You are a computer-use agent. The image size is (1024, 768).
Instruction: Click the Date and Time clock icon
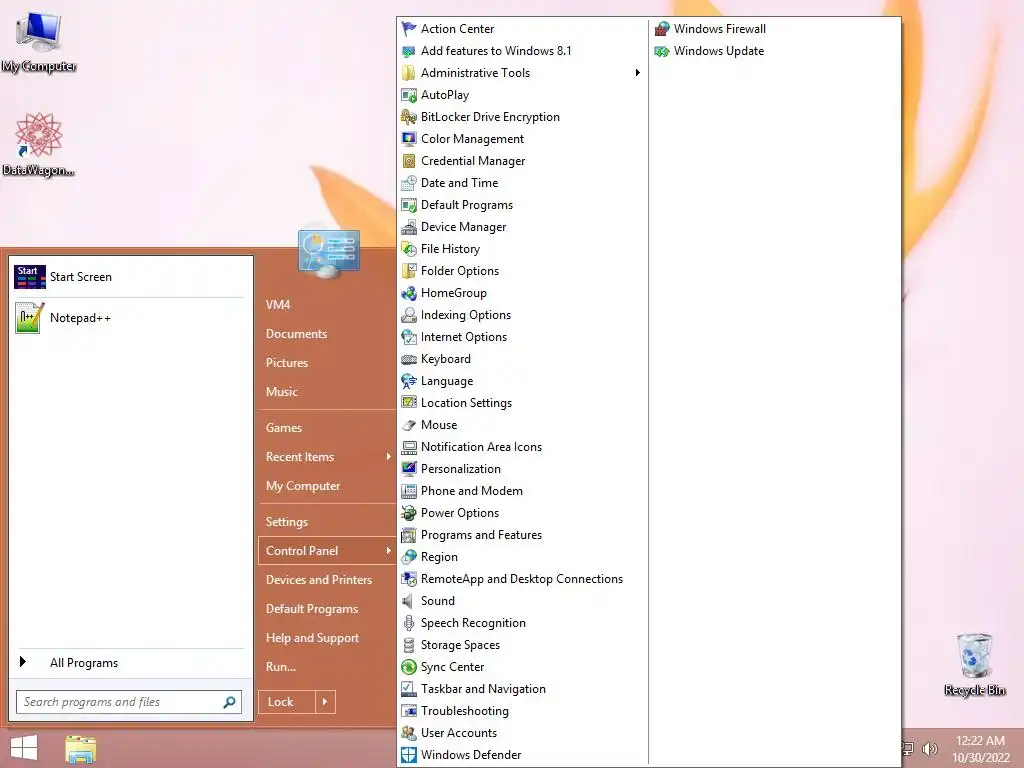click(409, 183)
